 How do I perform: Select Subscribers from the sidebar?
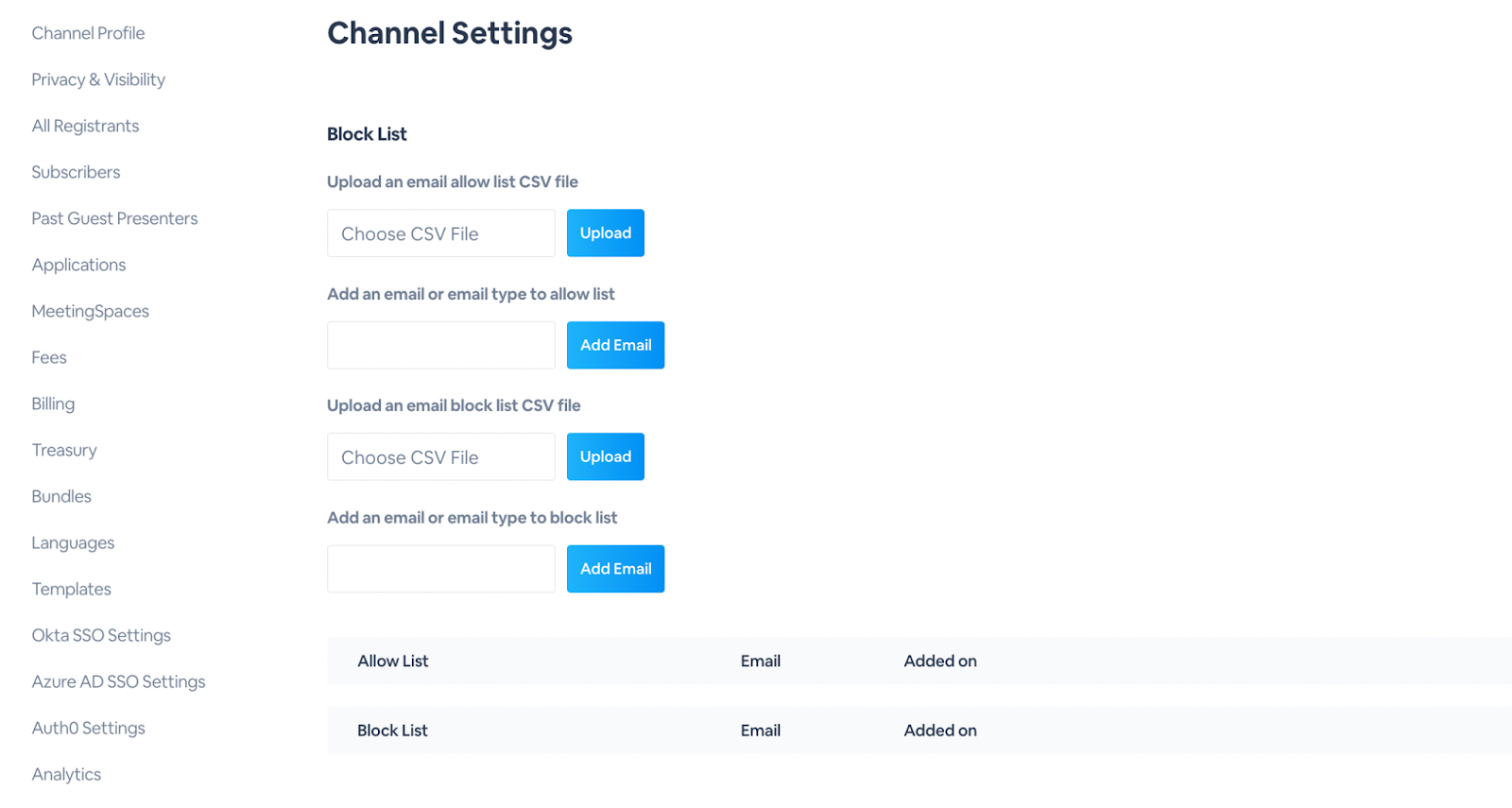[76, 172]
